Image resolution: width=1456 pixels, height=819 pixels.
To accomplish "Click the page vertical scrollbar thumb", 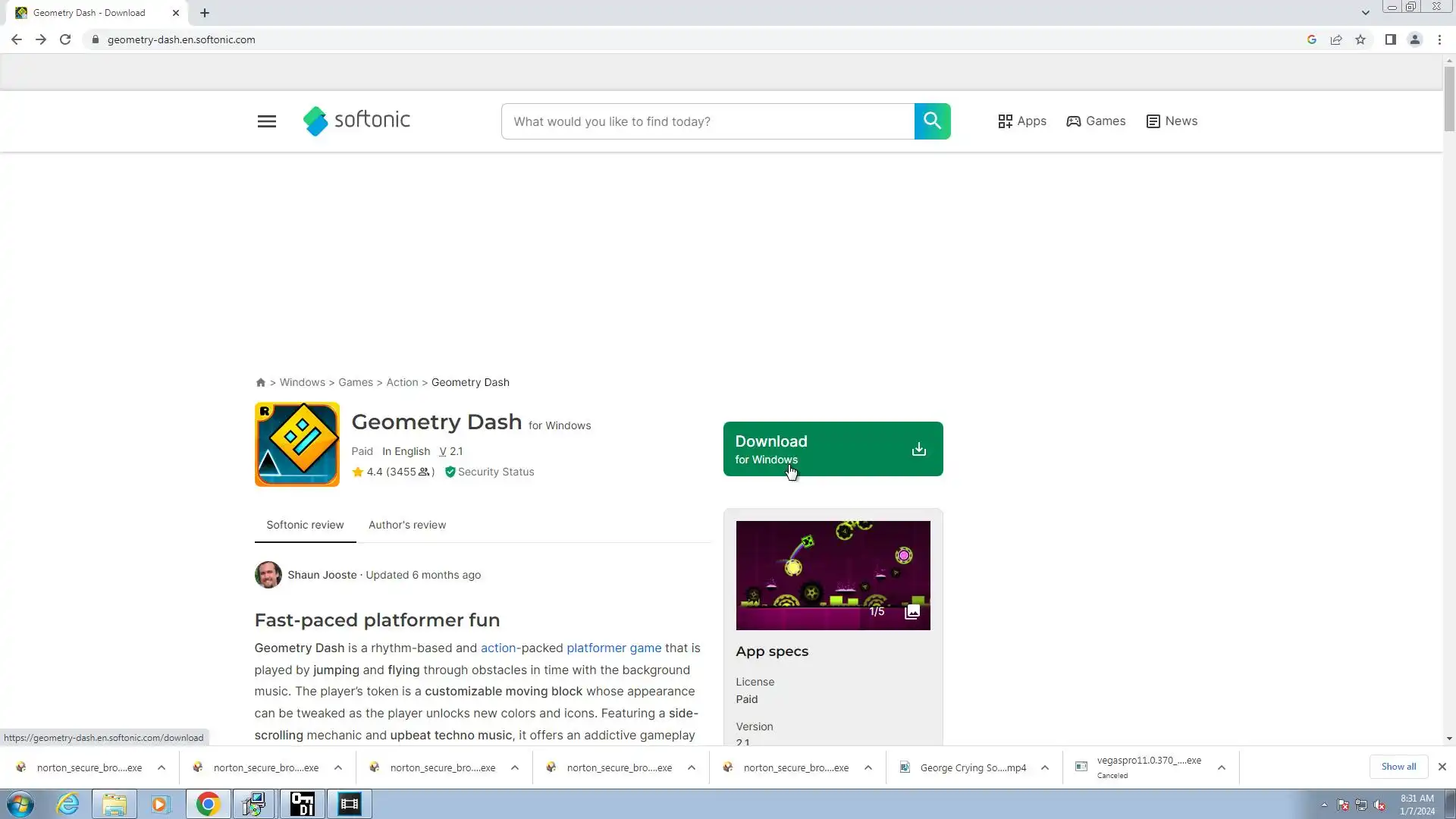I will tap(1449, 99).
